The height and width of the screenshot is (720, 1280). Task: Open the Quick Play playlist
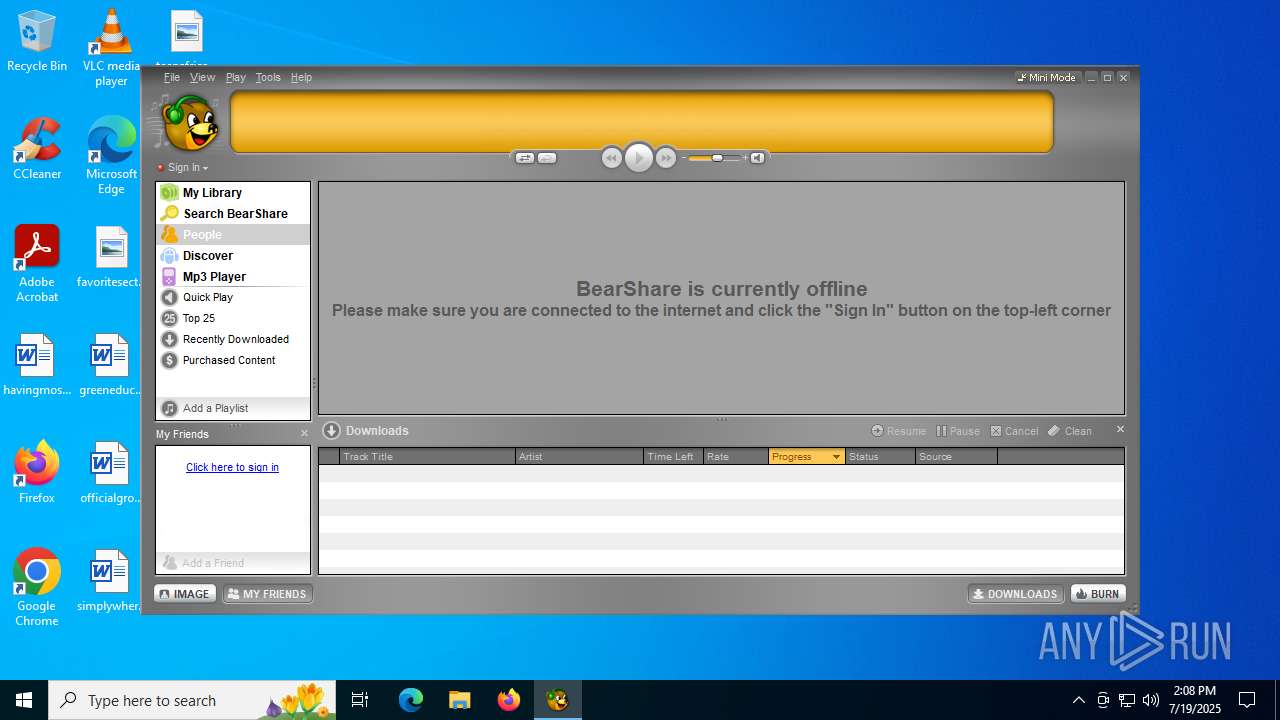(x=233, y=297)
